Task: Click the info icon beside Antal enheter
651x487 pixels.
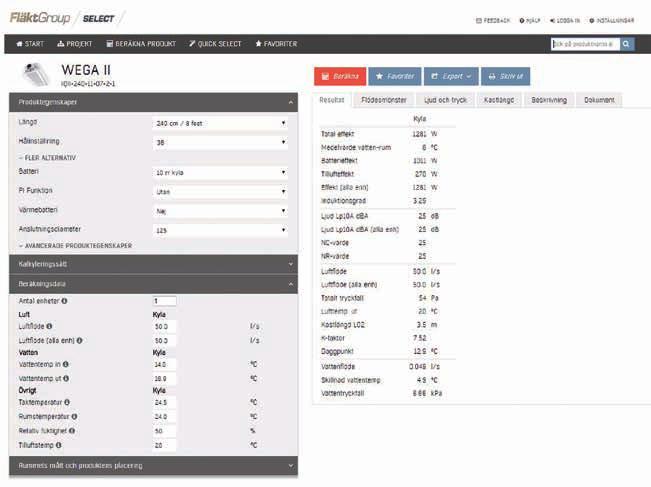Action: [64, 301]
